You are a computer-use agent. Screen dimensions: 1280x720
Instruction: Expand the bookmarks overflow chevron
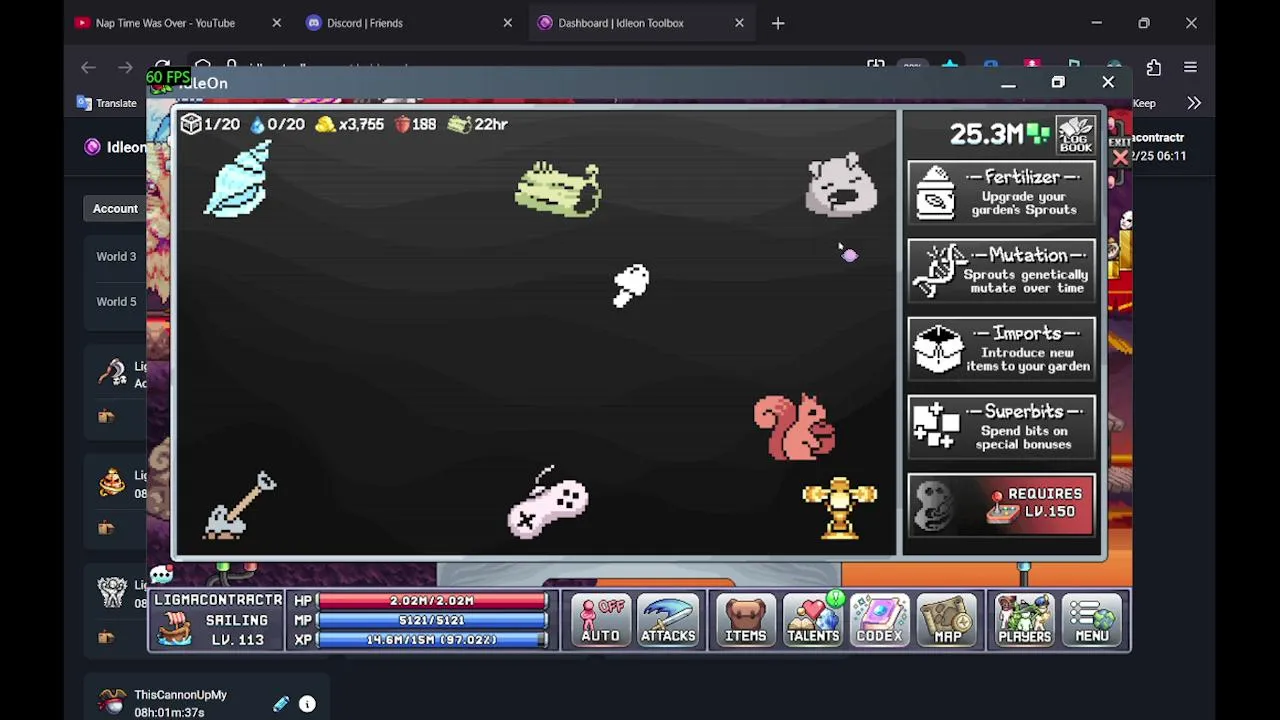coord(1194,103)
